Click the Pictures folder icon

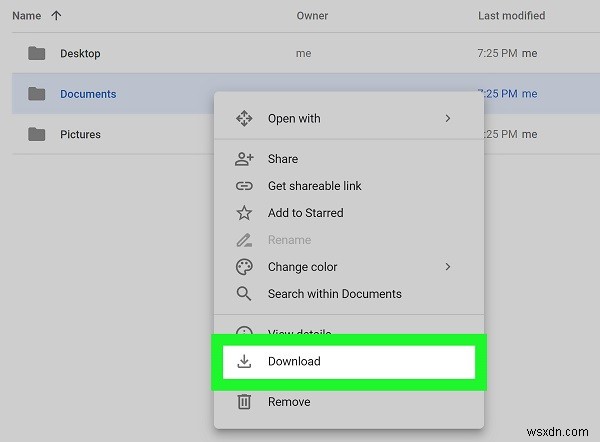[x=37, y=134]
